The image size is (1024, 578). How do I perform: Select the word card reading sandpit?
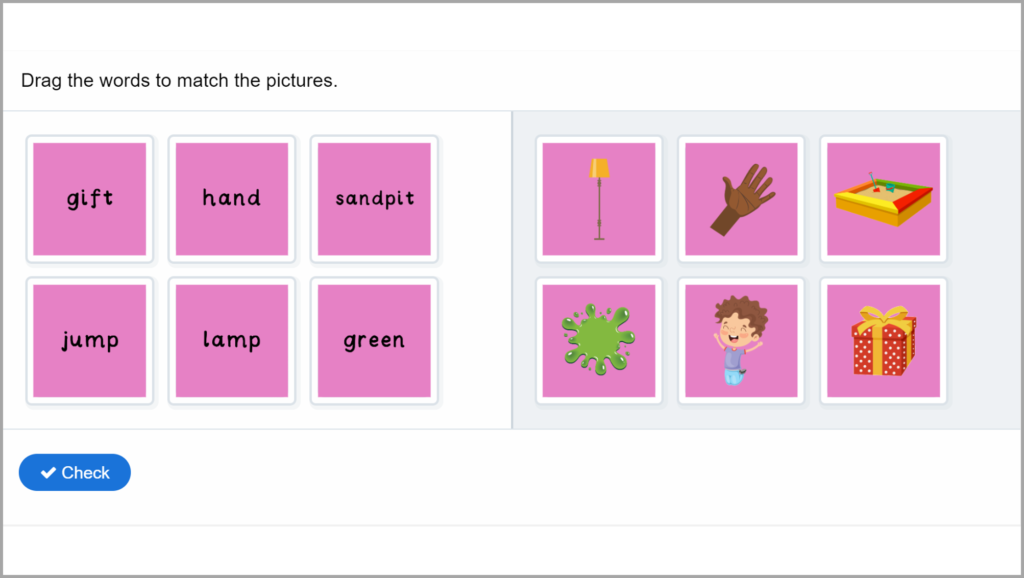click(x=373, y=198)
